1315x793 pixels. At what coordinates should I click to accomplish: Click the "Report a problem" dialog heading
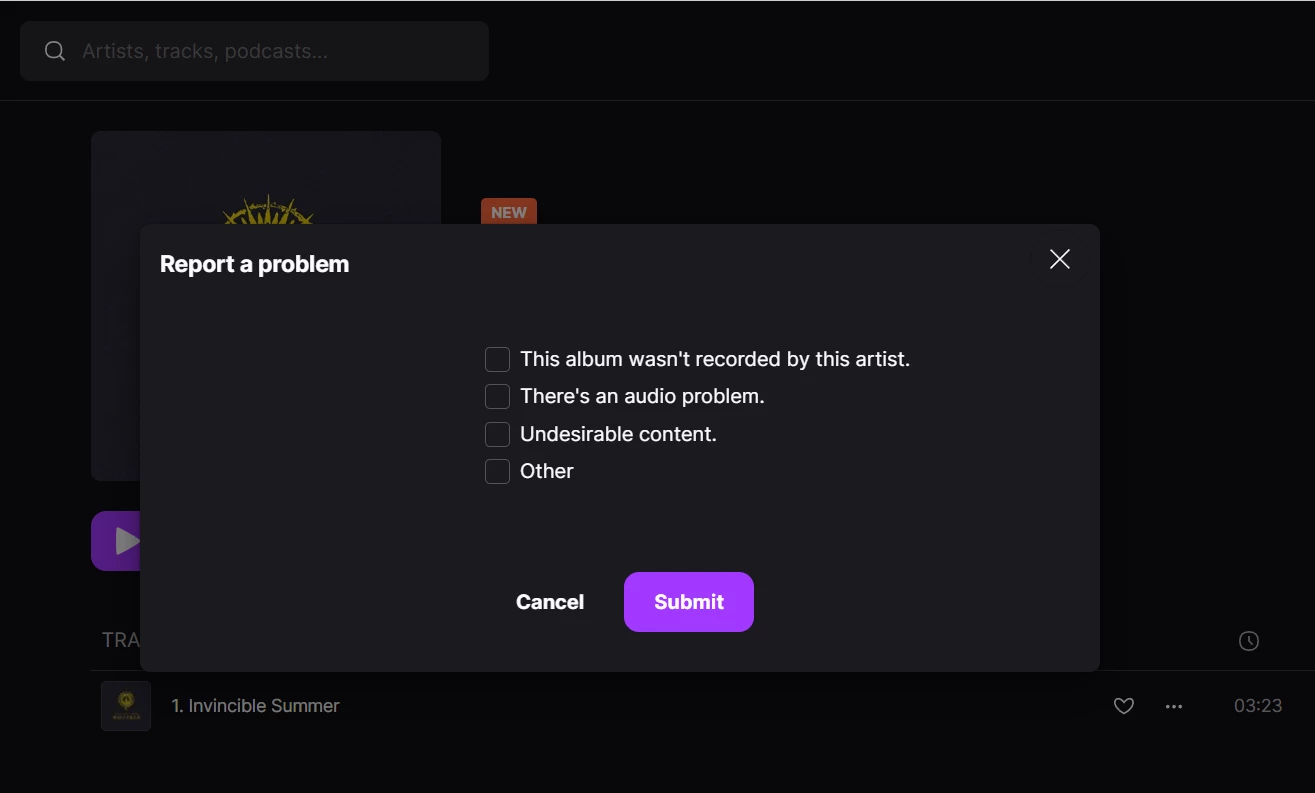(254, 264)
